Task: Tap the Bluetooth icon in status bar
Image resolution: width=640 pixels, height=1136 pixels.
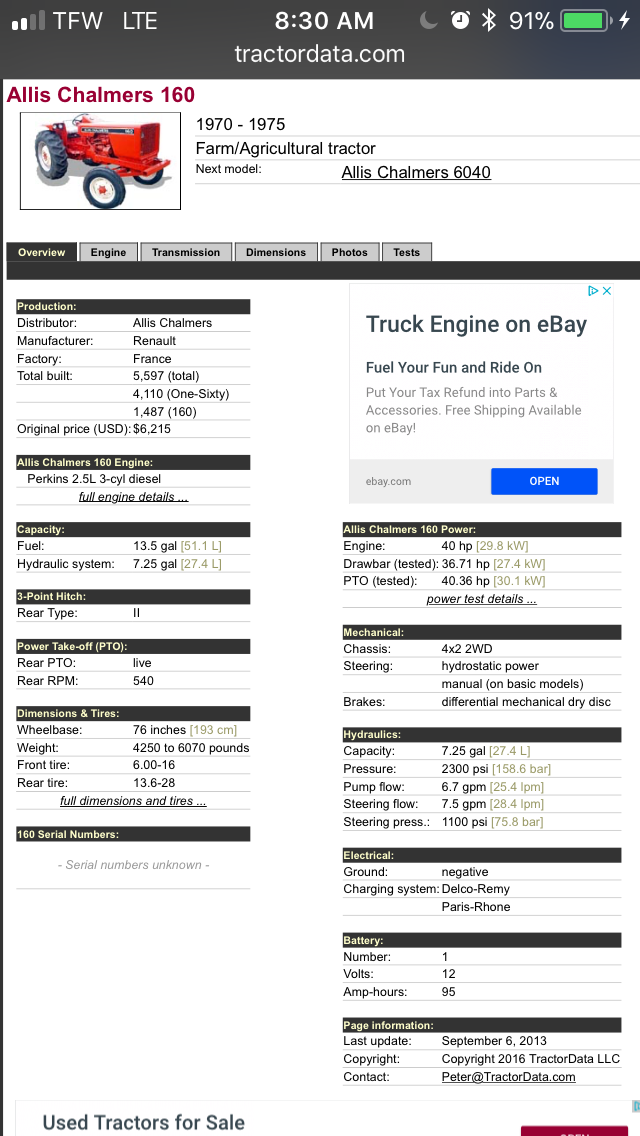Action: (x=489, y=20)
